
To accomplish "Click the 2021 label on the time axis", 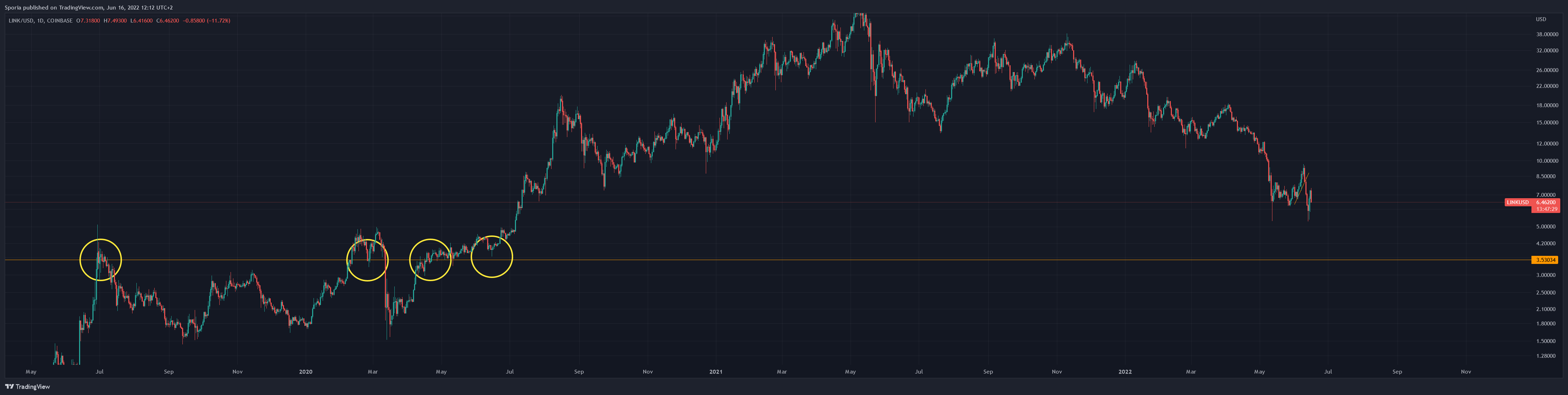I will [x=716, y=371].
